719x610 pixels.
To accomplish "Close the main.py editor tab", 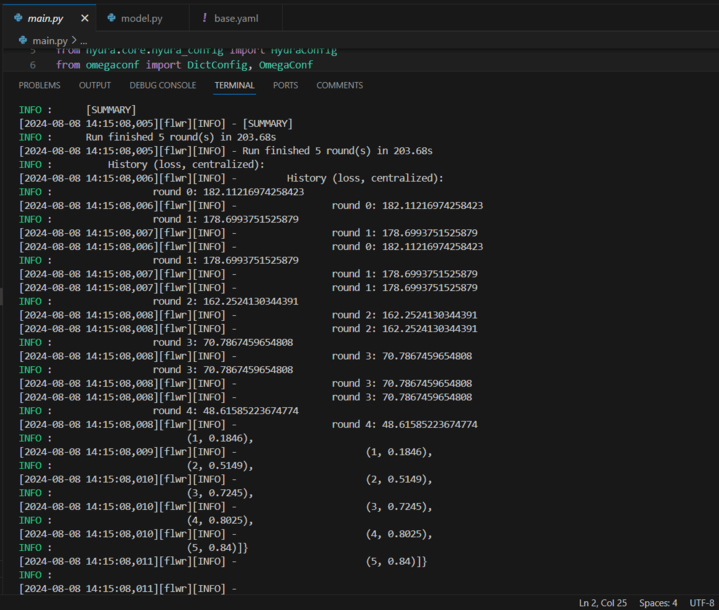I will pos(84,18).
